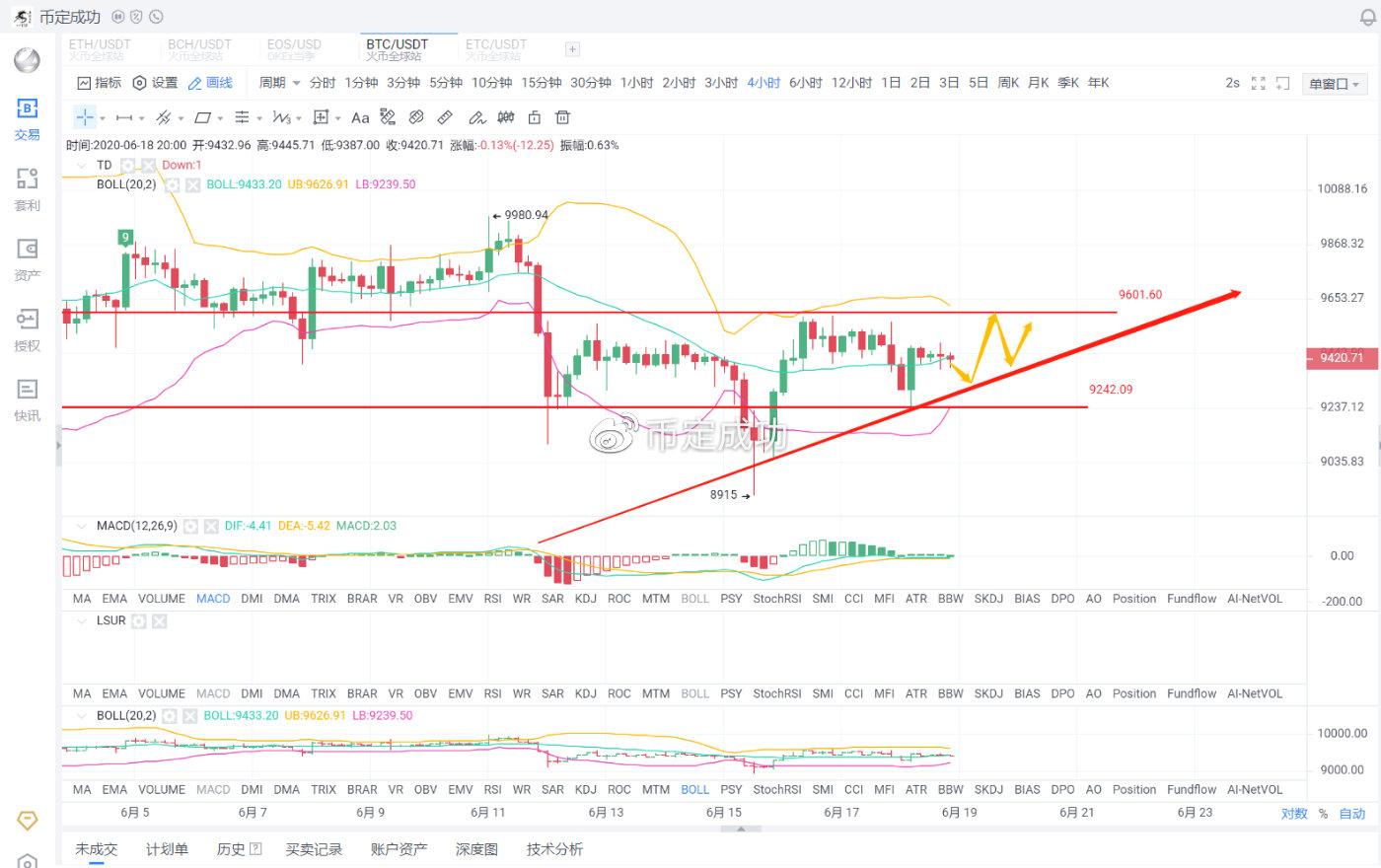Remove the LSUR indicator with X

click(x=159, y=620)
